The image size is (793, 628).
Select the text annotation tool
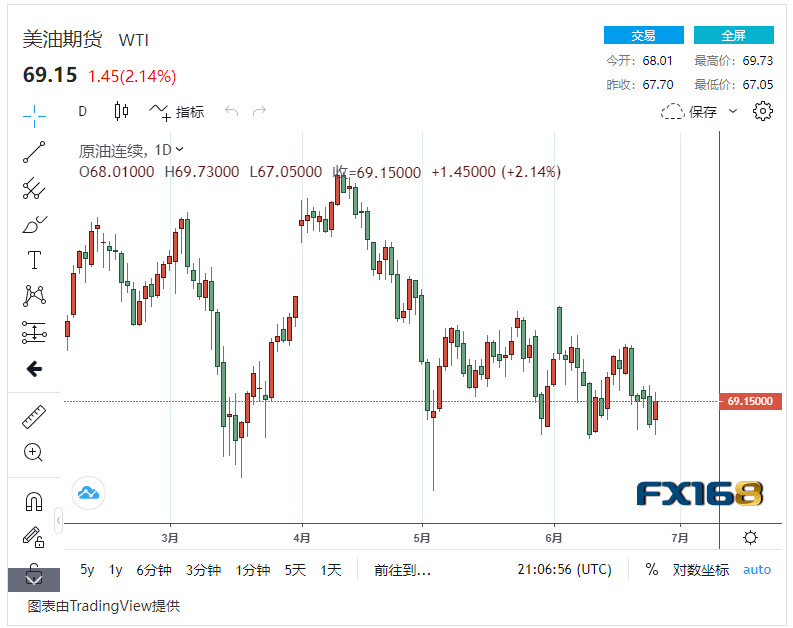34,260
